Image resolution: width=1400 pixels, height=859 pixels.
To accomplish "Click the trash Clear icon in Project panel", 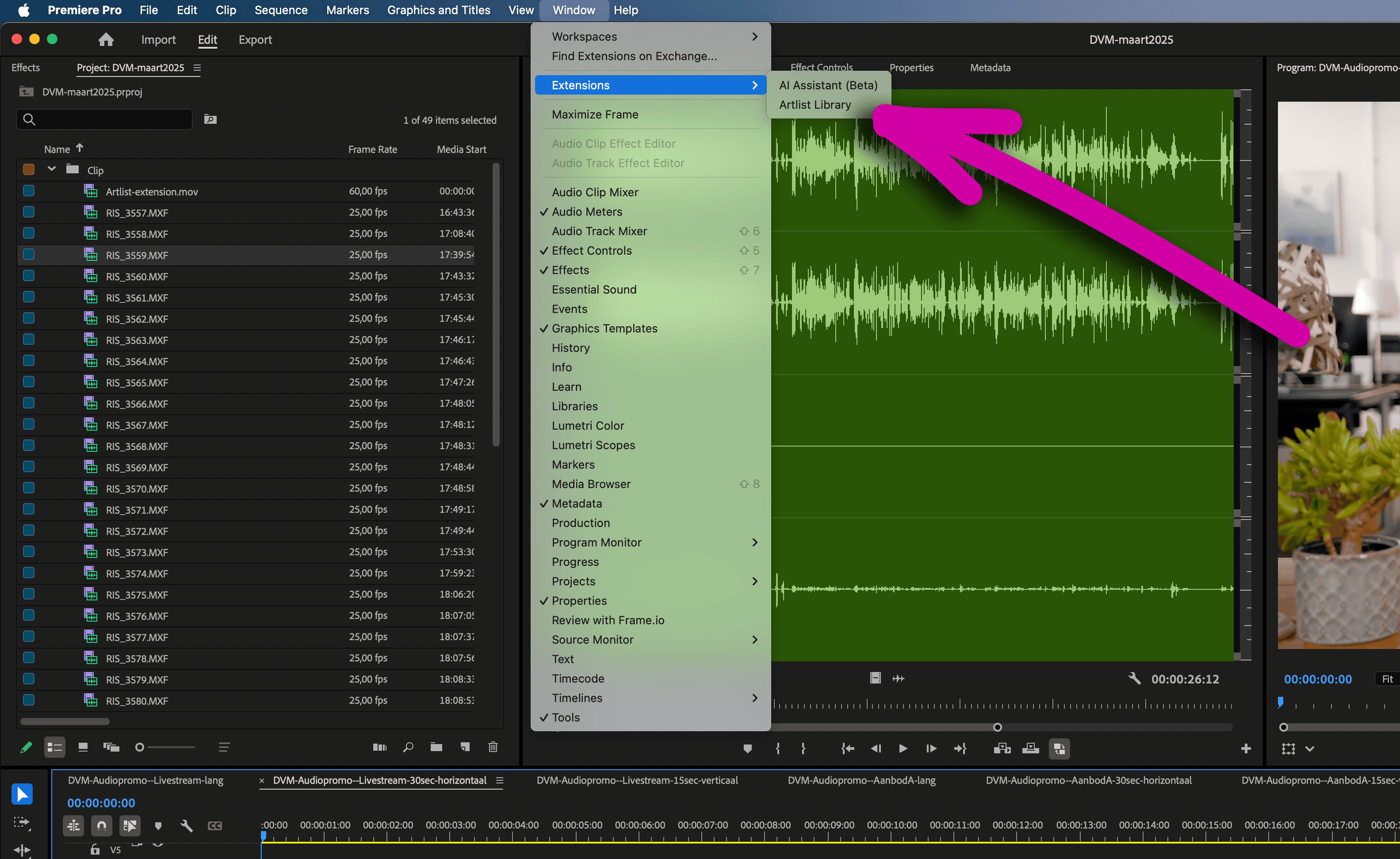I will tap(493, 747).
